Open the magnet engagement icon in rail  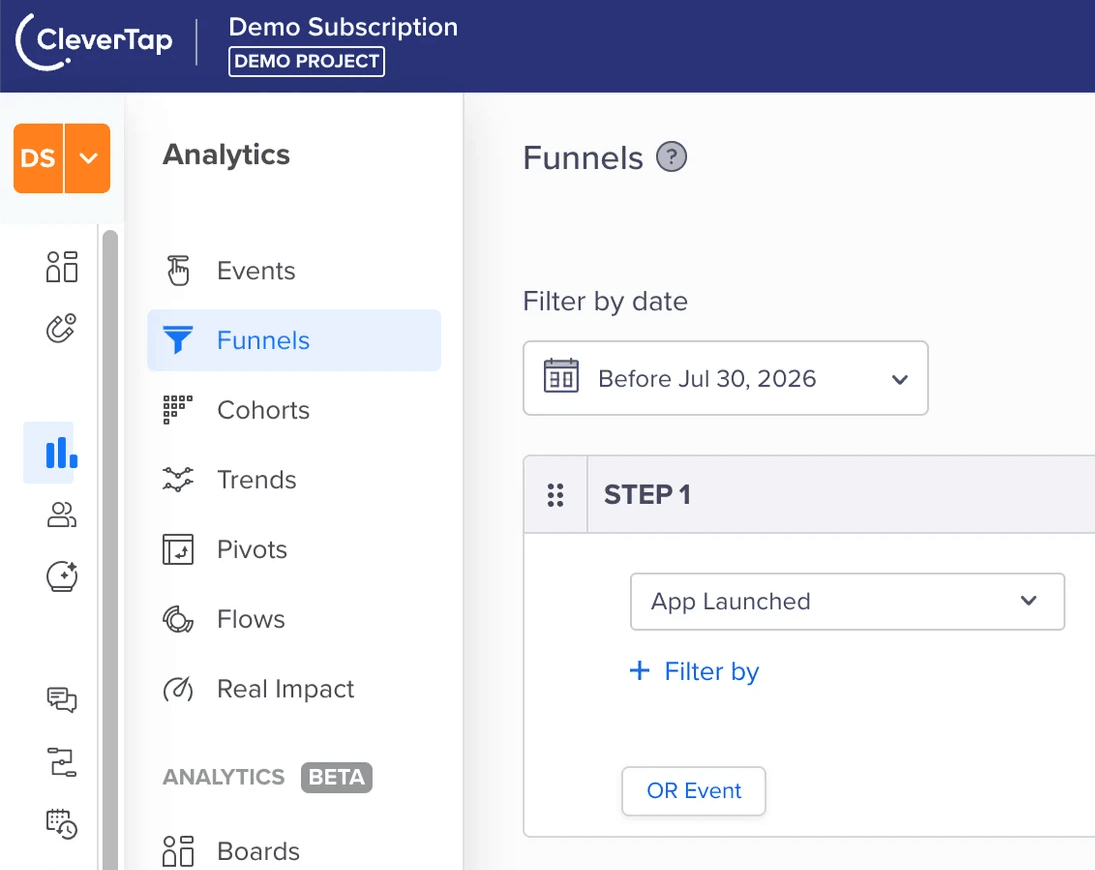61,328
